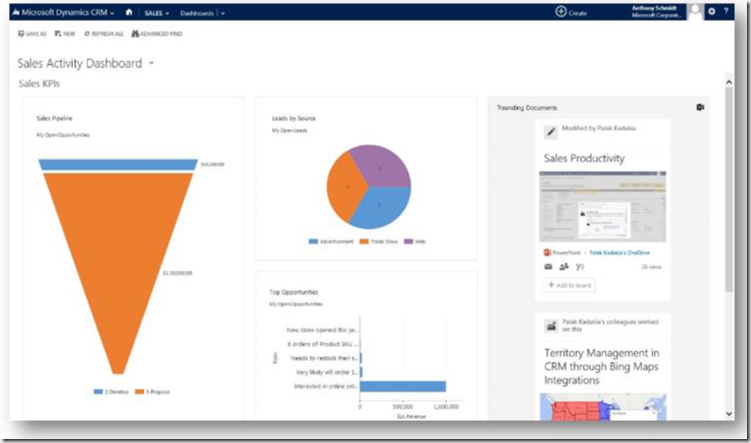The width and height of the screenshot is (751, 443).
Task: Click the Trade Show legend swatch
Action: pyautogui.click(x=364, y=241)
